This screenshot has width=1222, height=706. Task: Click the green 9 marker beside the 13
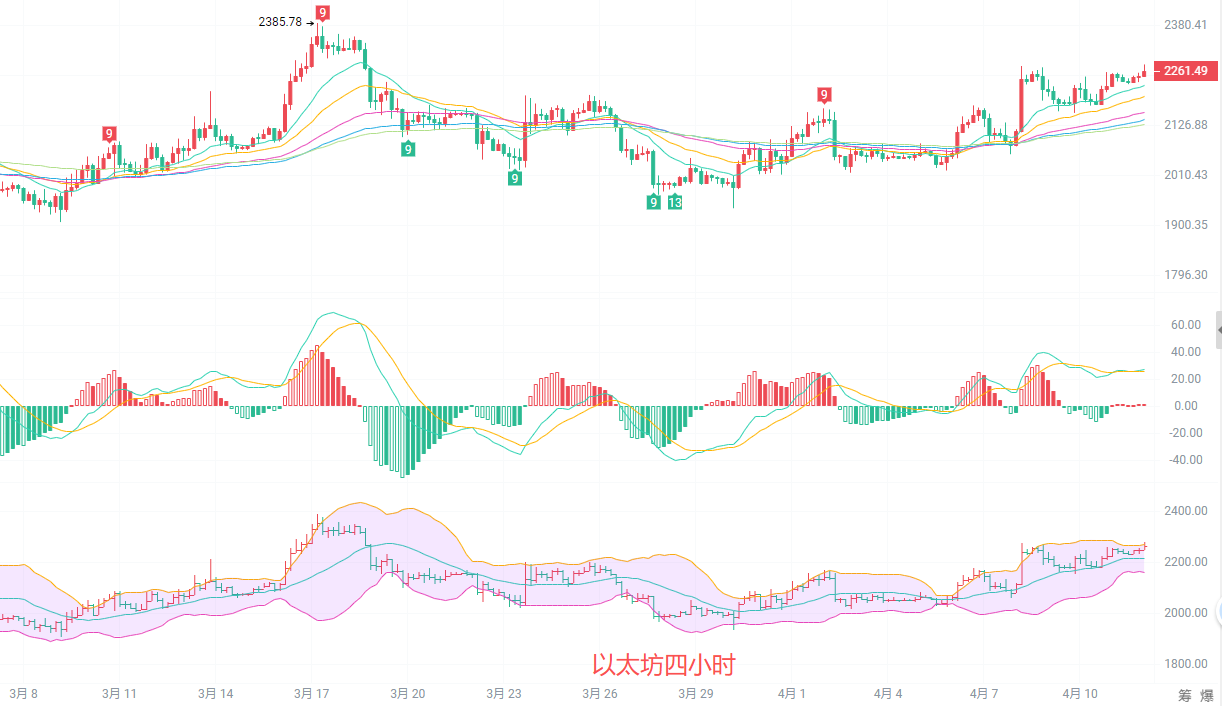654,203
